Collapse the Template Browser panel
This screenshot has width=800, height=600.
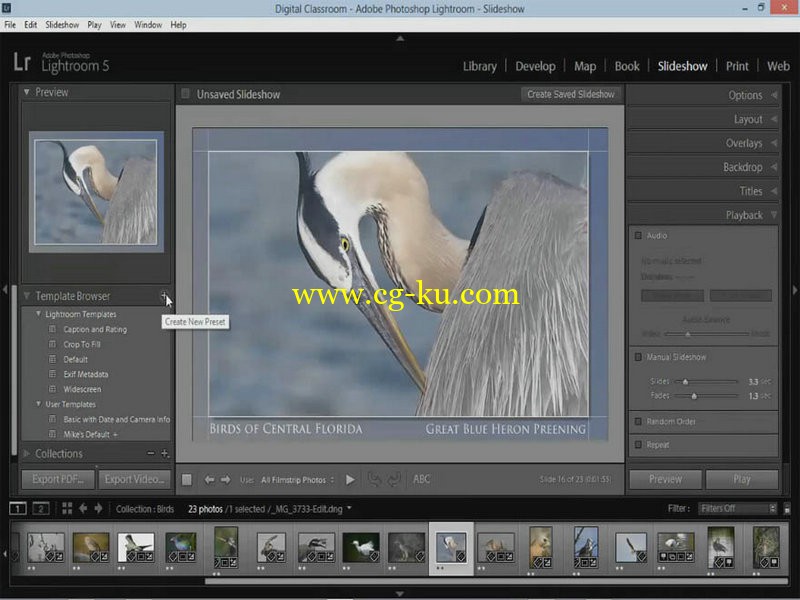[27, 296]
